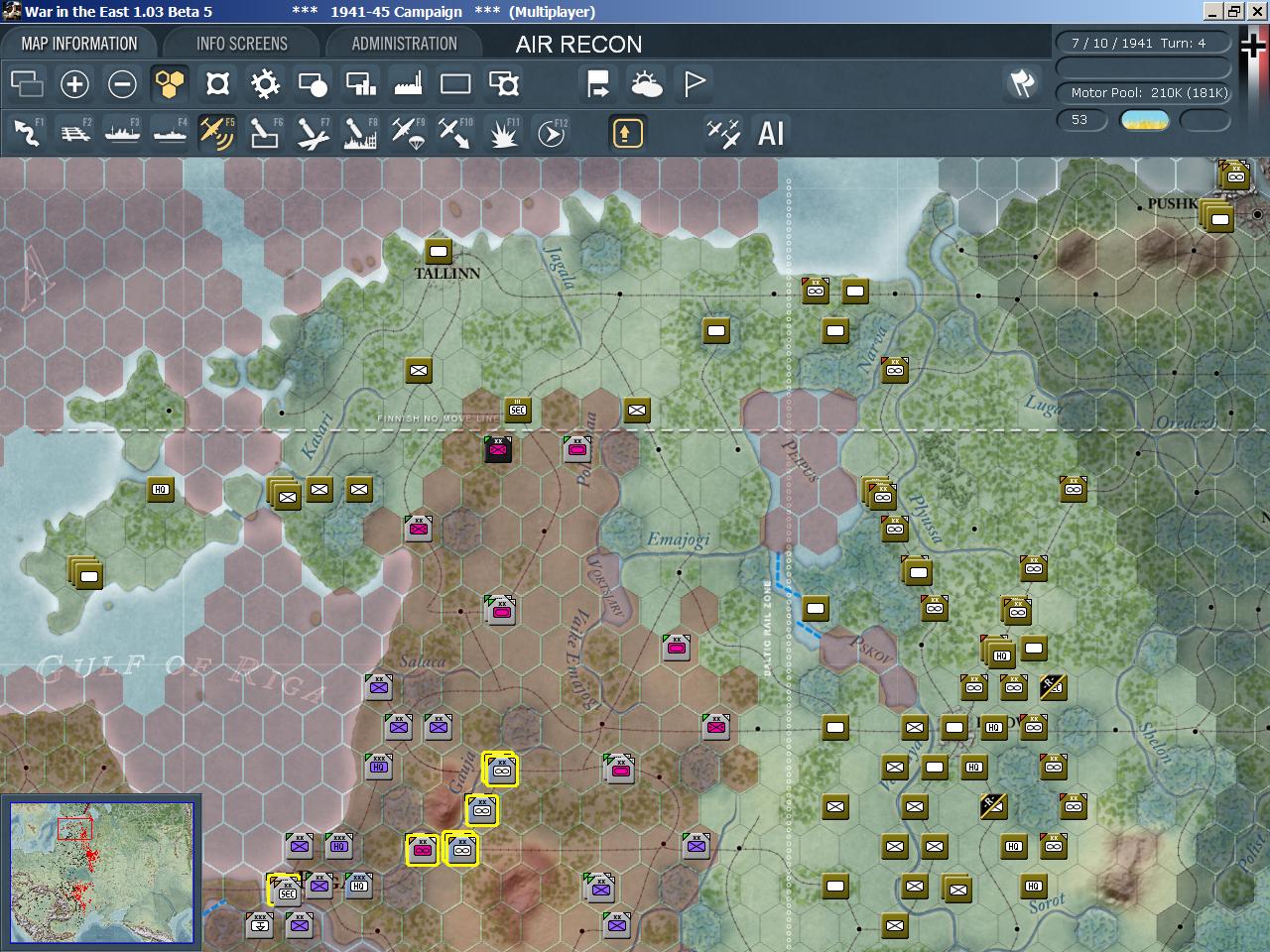Select the F1 move mode icon
Image resolution: width=1270 pixels, height=952 pixels.
pos(27,133)
